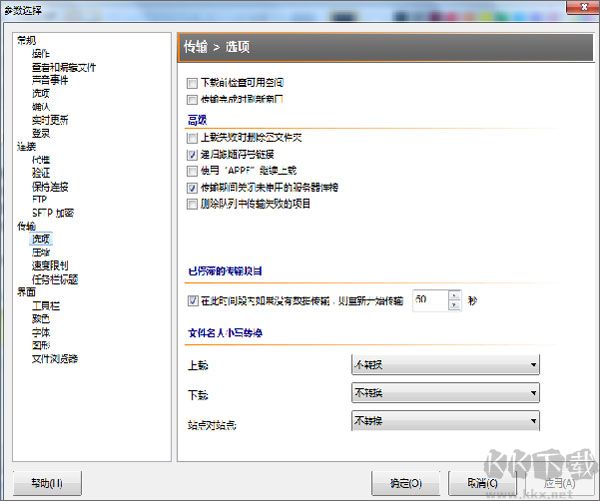Screen dimensions: 600x501
Task: Enable 上载失败时删除空文件夹 checkbox
Action: tap(192, 138)
